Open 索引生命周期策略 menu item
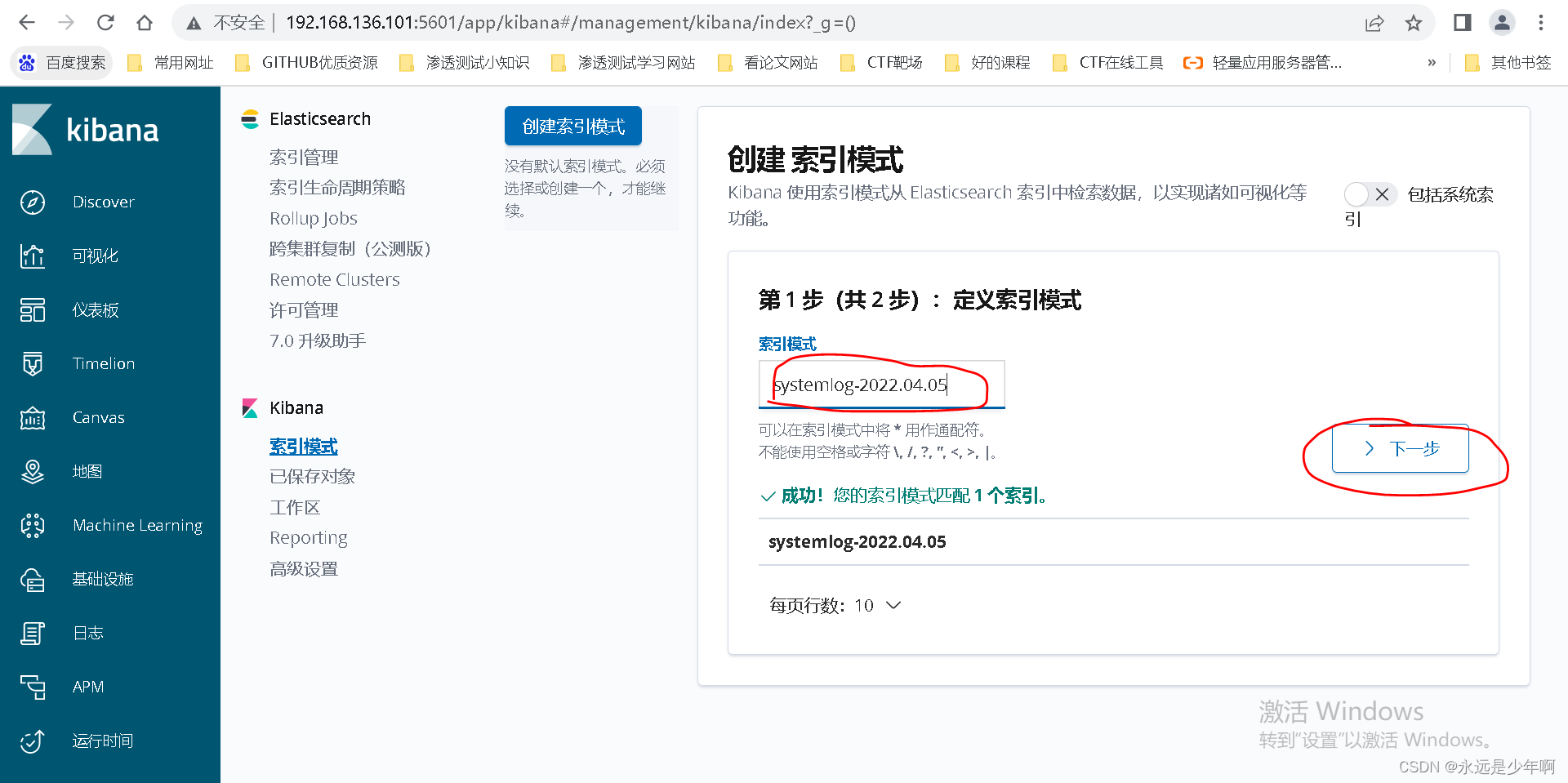This screenshot has width=1568, height=783. [x=337, y=188]
